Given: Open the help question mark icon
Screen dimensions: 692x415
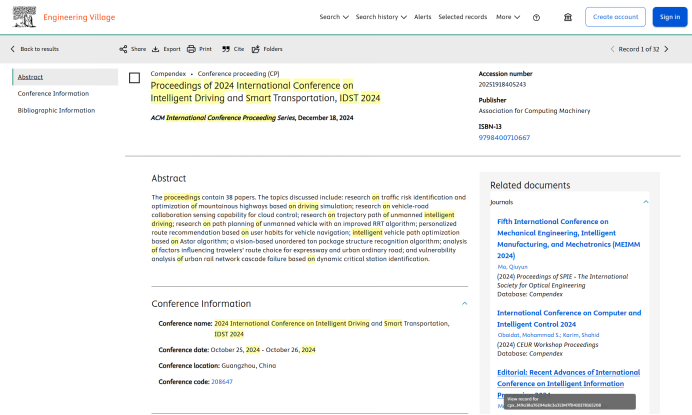Looking at the screenshot, I should click(536, 17).
